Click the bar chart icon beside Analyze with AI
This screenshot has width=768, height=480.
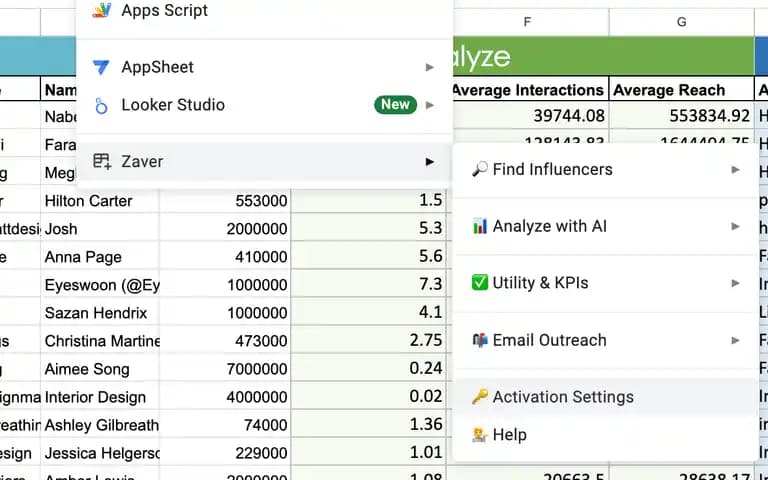click(x=480, y=226)
